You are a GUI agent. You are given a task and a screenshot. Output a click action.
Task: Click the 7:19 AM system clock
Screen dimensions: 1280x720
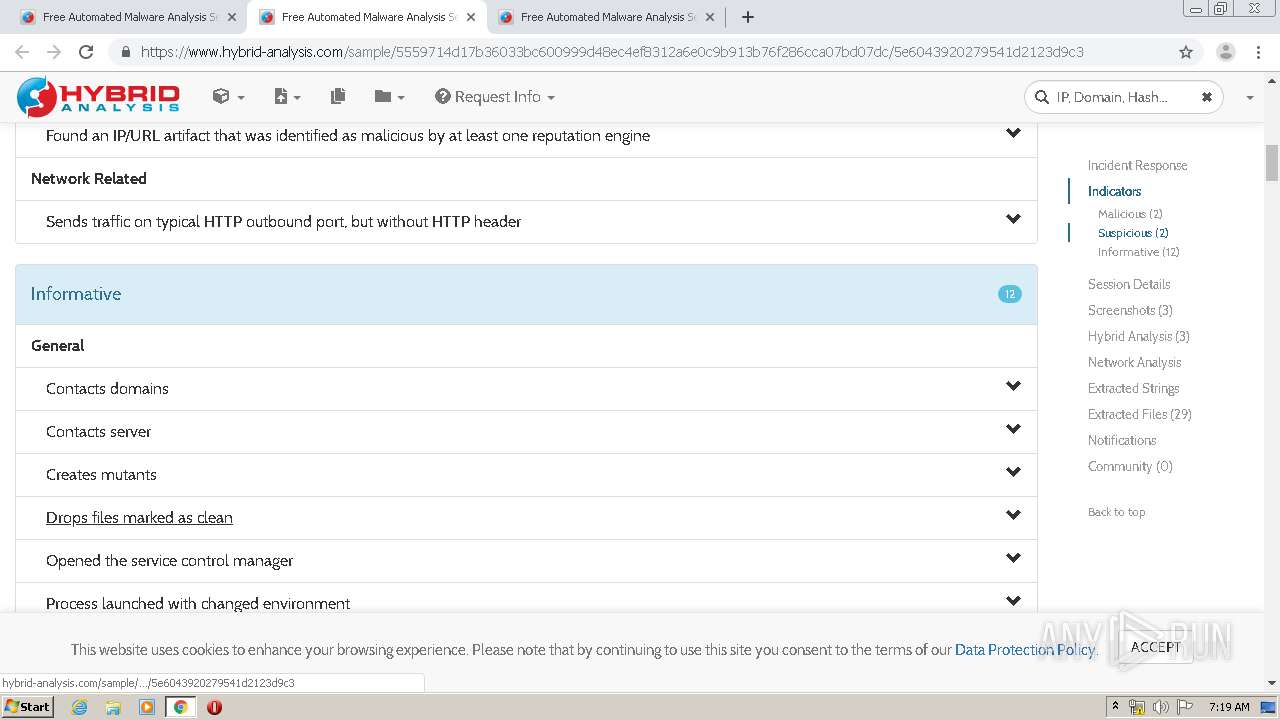click(x=1229, y=707)
